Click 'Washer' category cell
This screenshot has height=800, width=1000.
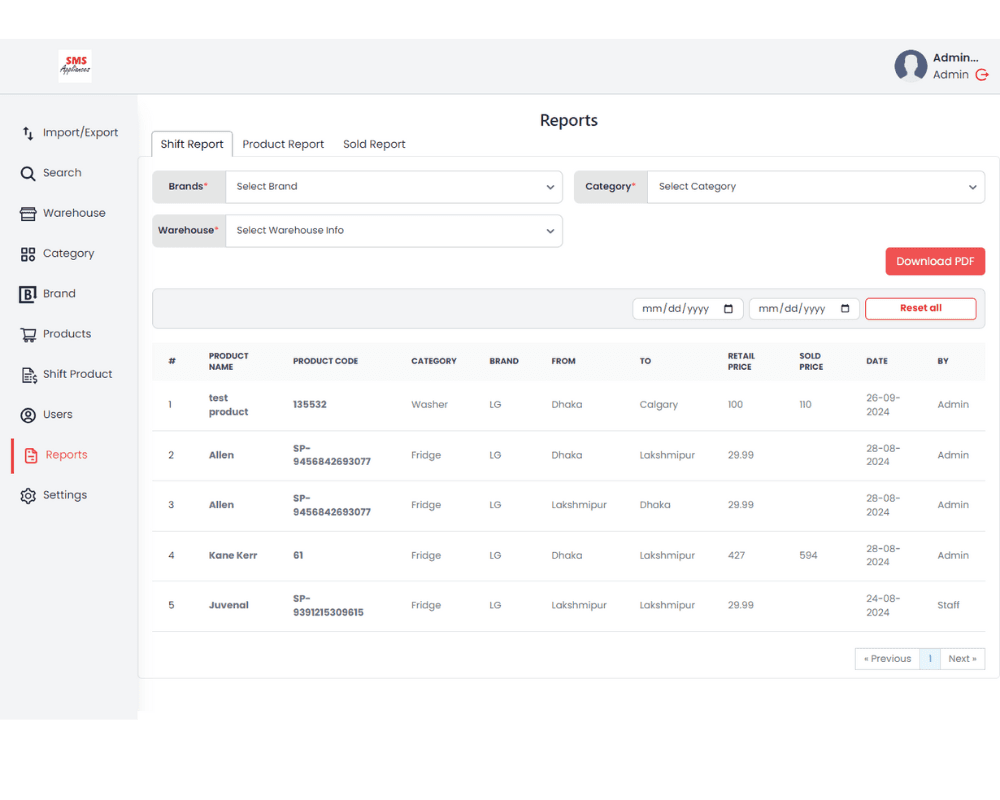[x=429, y=405]
